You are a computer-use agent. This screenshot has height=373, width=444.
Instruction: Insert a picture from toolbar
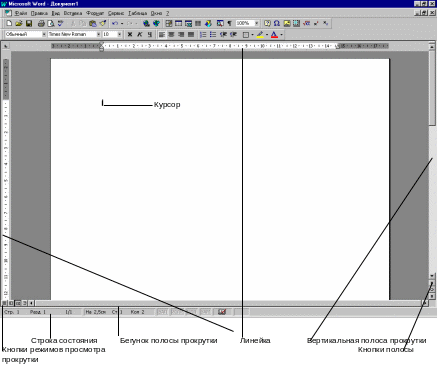[287, 23]
